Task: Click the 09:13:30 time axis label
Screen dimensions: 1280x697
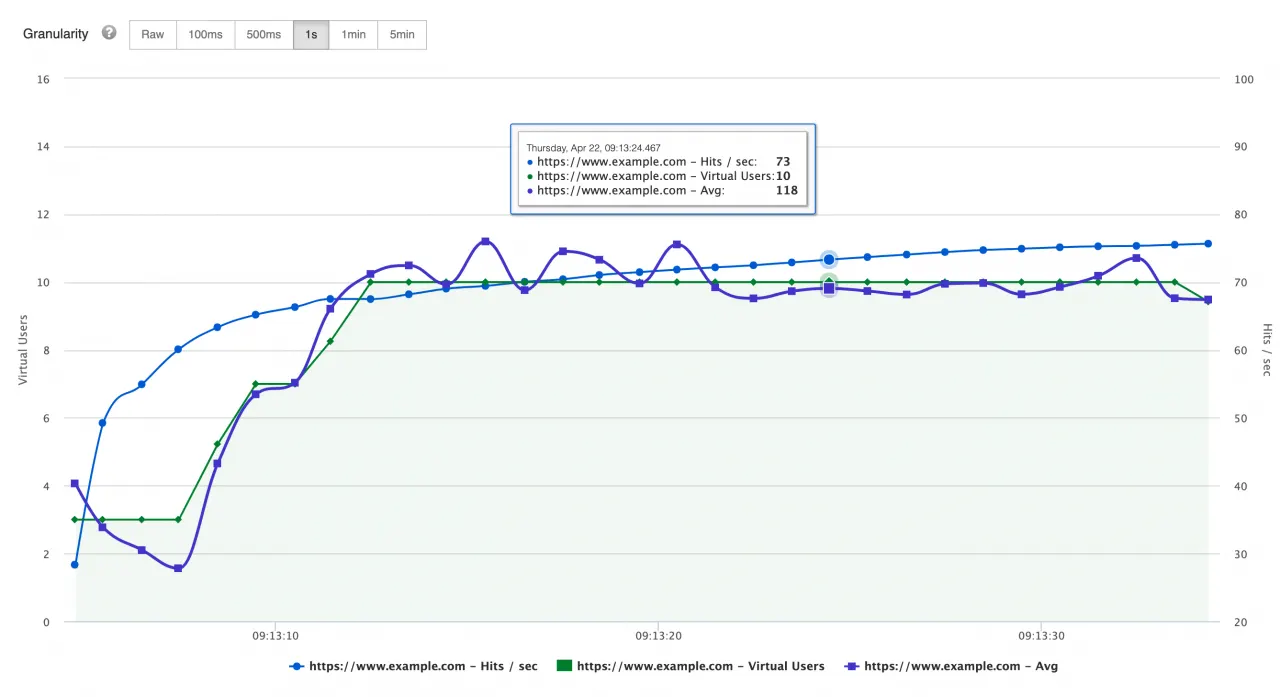Action: tap(1041, 635)
